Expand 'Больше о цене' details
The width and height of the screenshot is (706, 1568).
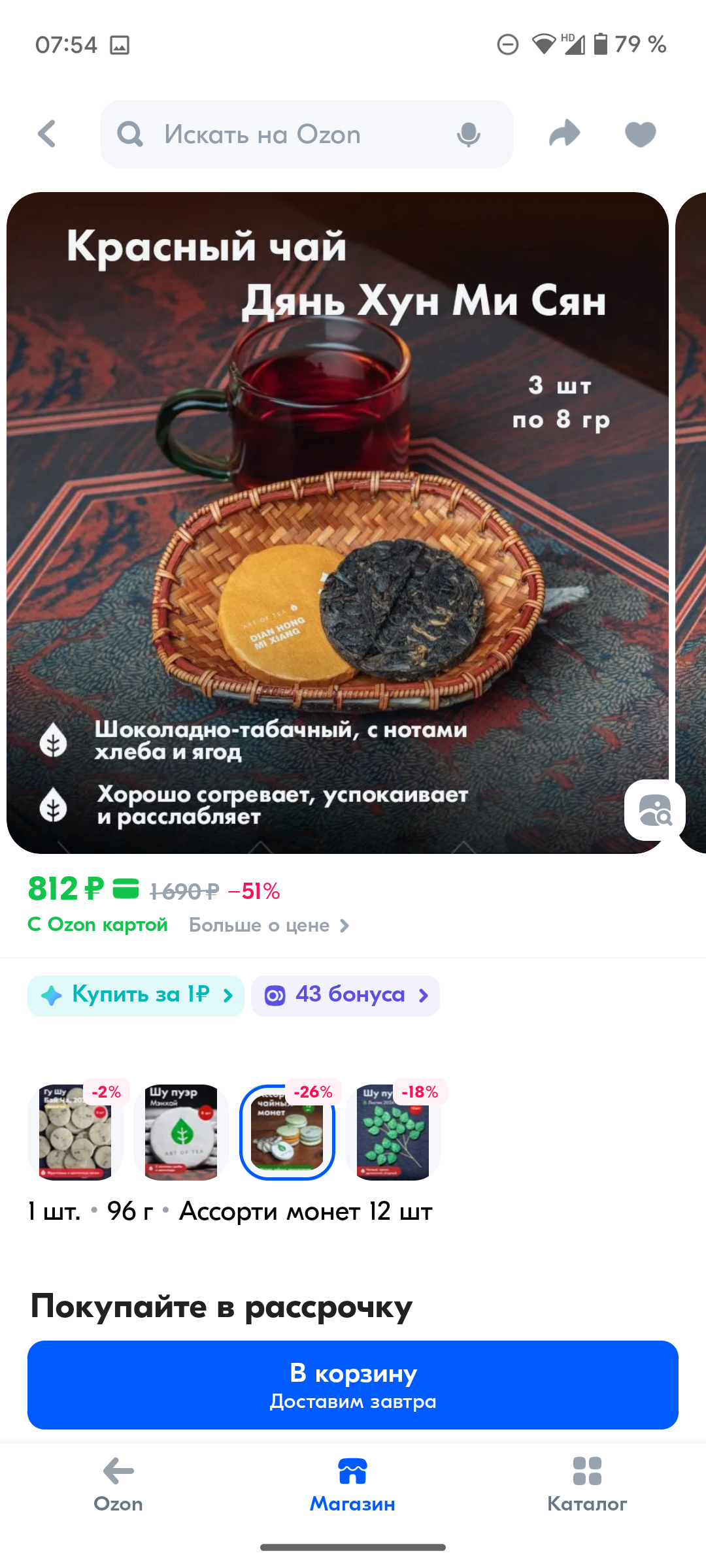pyautogui.click(x=269, y=925)
